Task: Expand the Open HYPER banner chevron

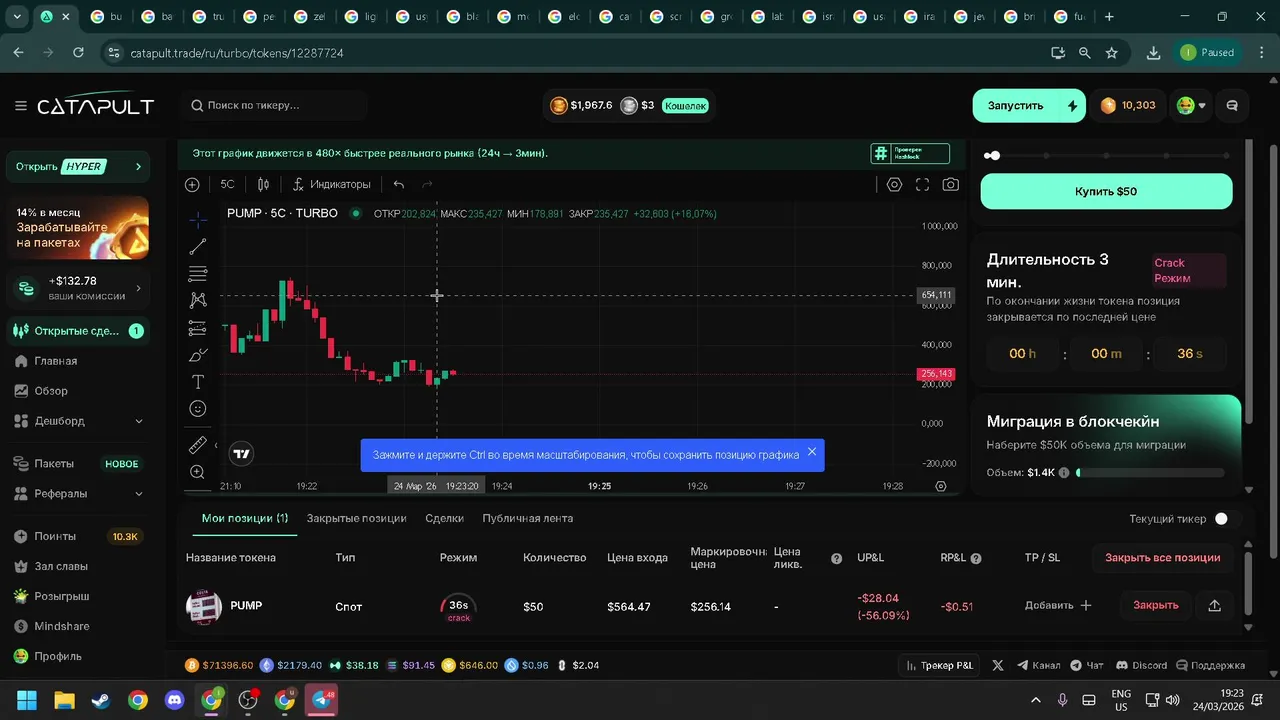Action: pos(138,167)
